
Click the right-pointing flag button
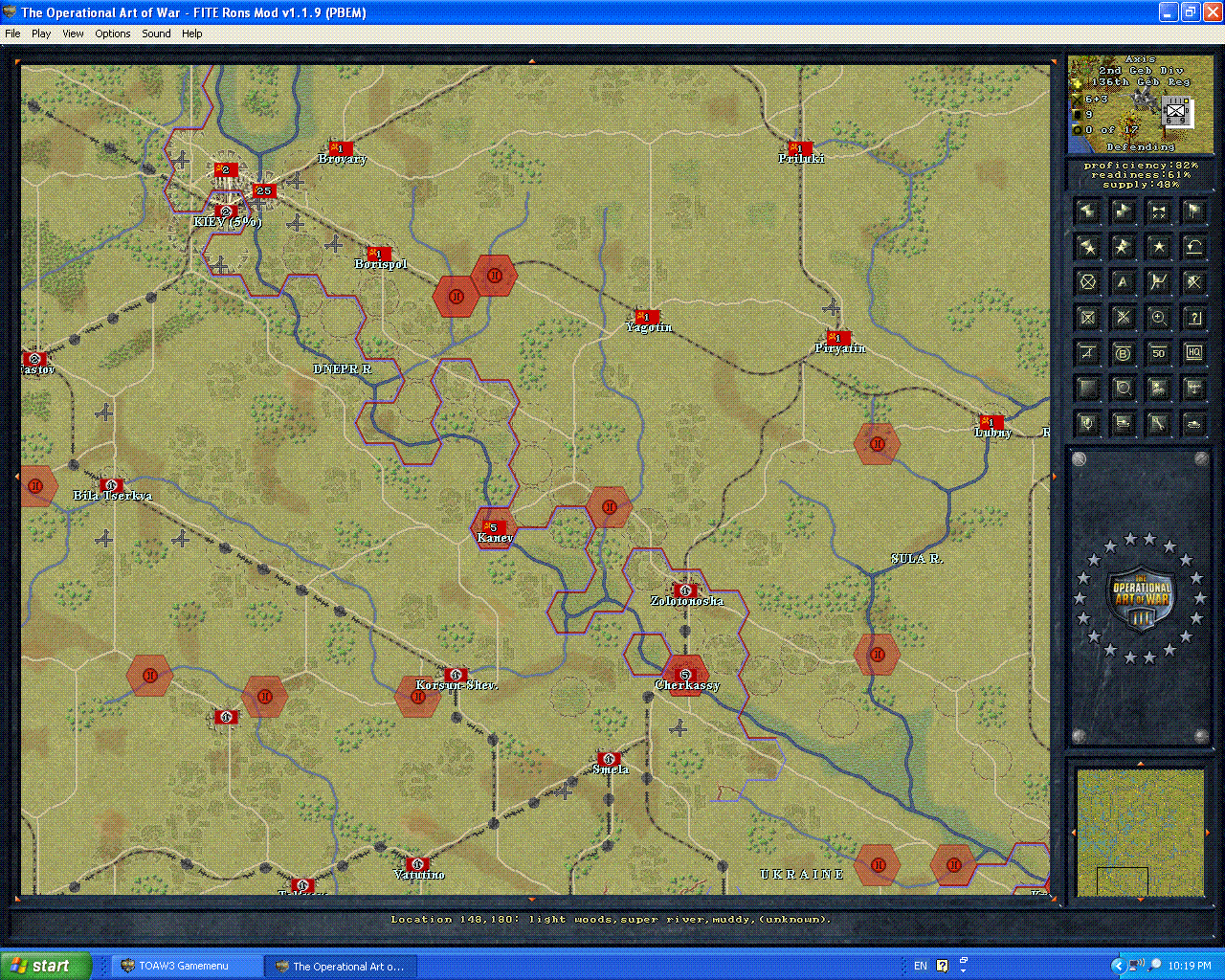(1123, 212)
